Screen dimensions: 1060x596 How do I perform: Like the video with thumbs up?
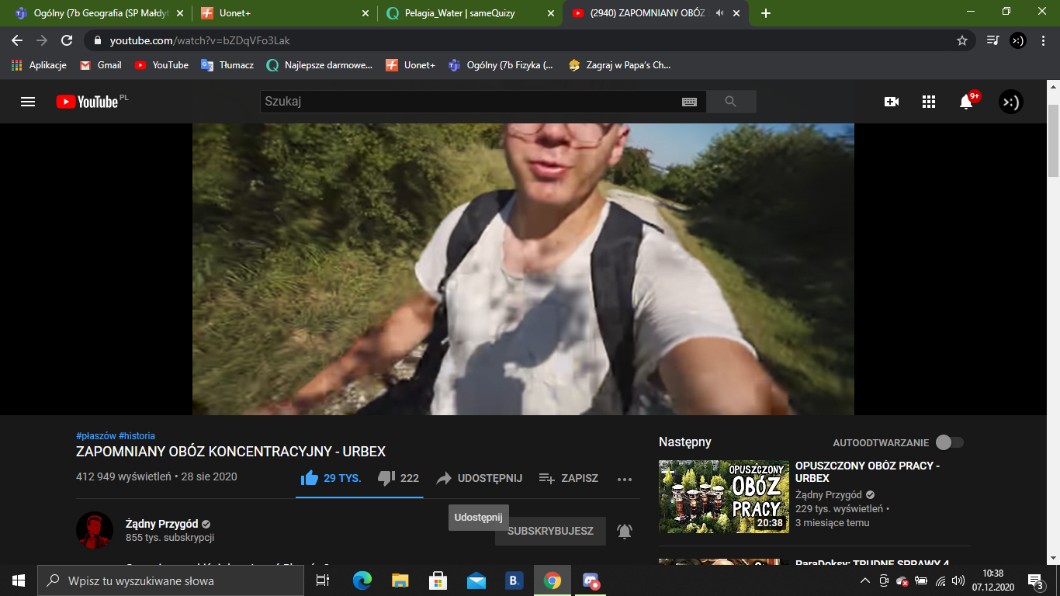point(310,478)
